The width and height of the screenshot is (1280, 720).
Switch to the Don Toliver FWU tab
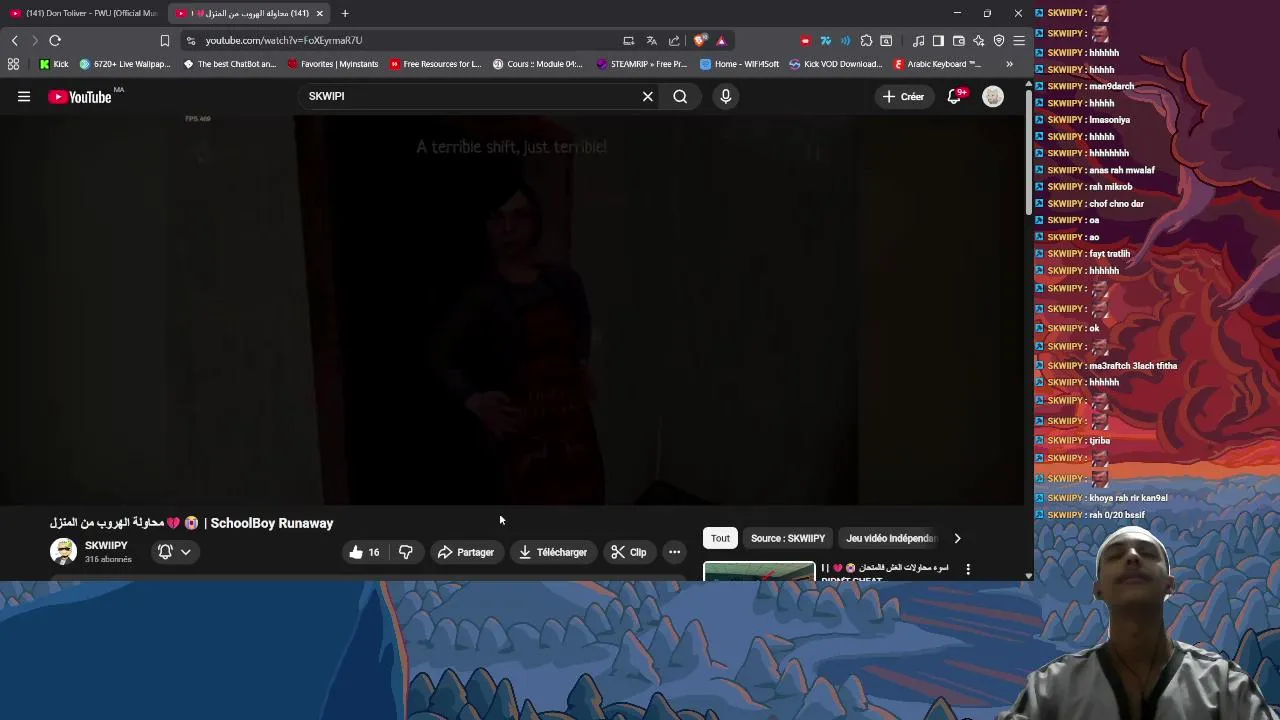(84, 13)
